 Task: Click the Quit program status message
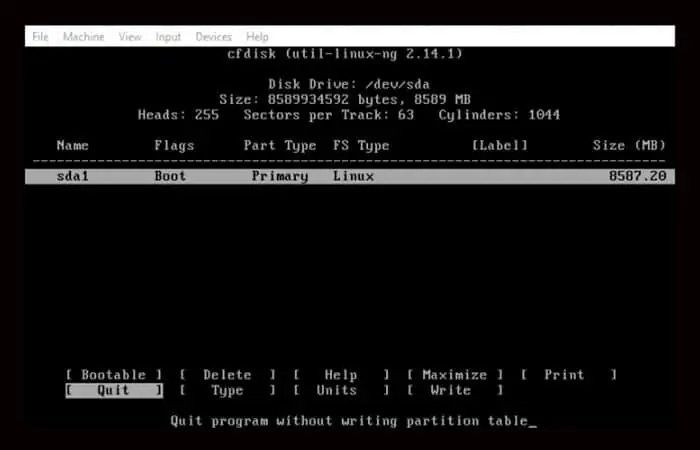pyautogui.click(x=349, y=421)
